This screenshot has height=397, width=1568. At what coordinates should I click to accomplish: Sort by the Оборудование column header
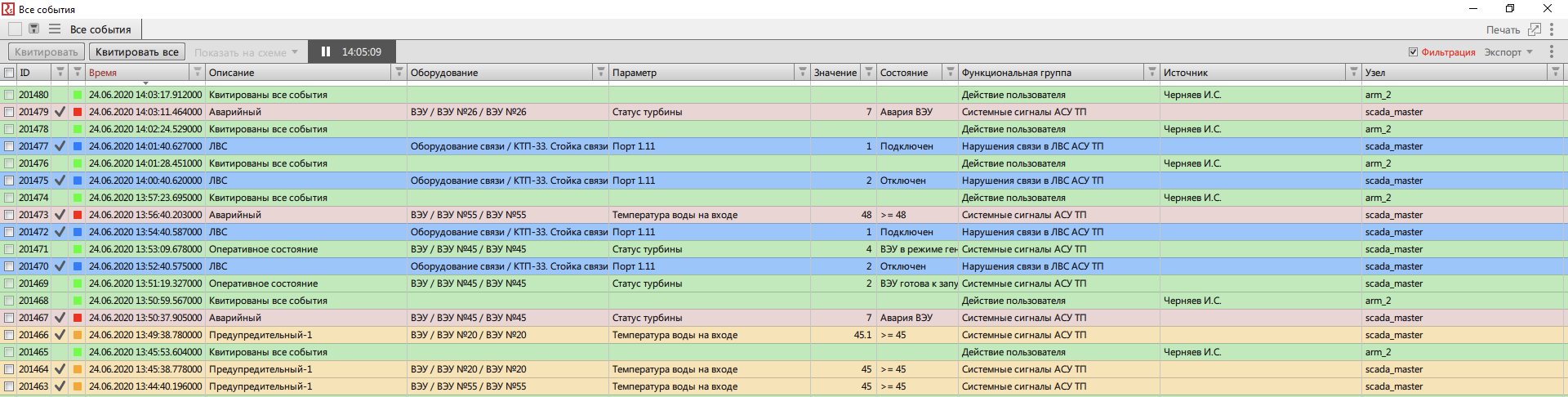444,73
